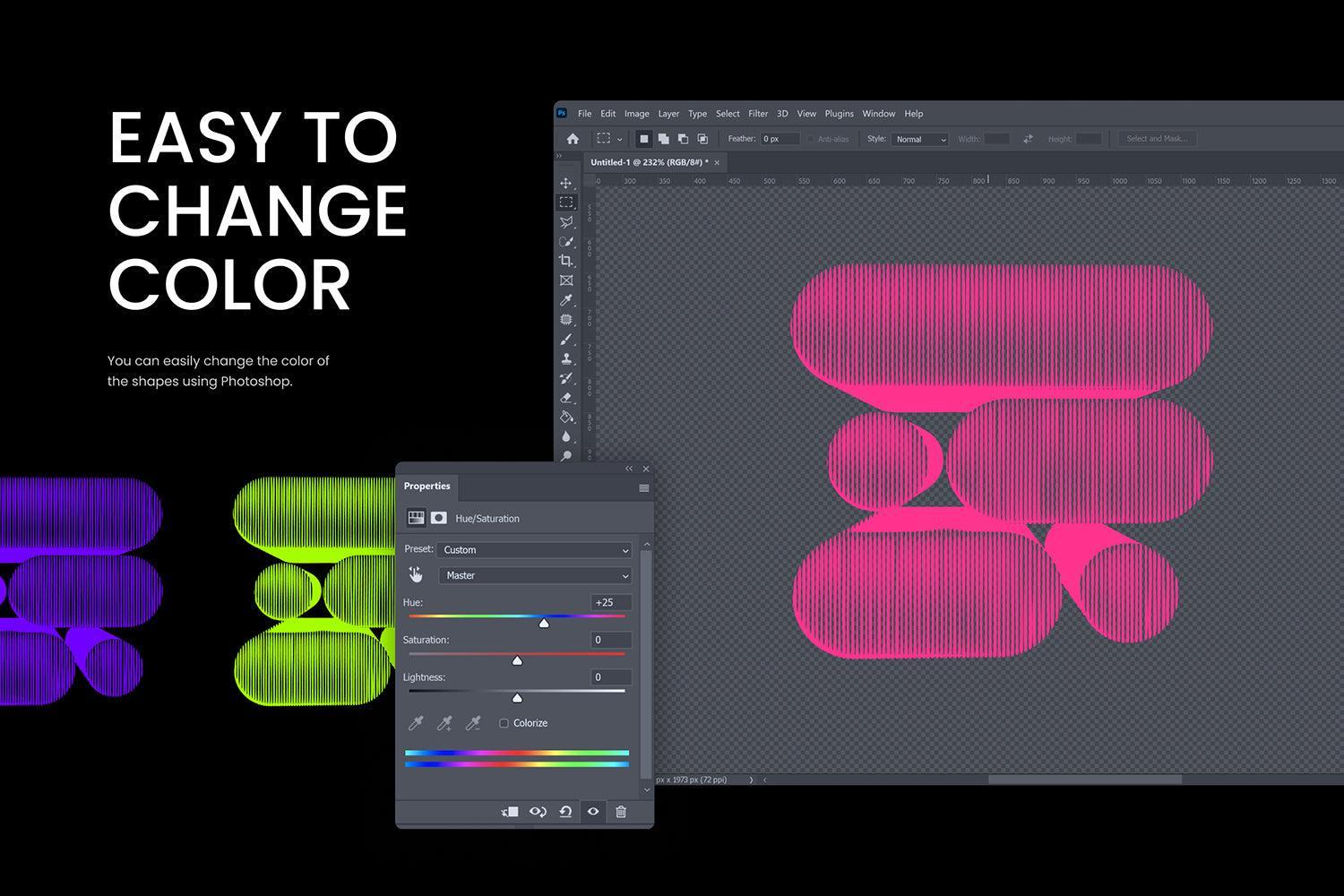Viewport: 1344px width, 896px height.
Task: Choose the Eraser tool
Action: click(567, 395)
